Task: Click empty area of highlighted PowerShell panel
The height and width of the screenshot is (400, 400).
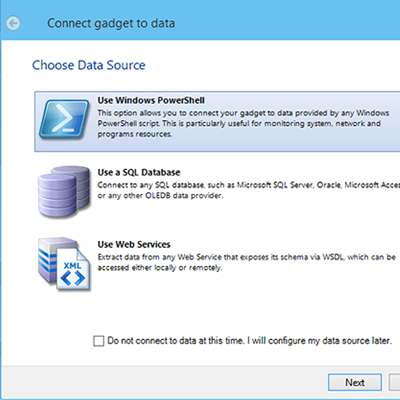Action: click(x=283, y=145)
